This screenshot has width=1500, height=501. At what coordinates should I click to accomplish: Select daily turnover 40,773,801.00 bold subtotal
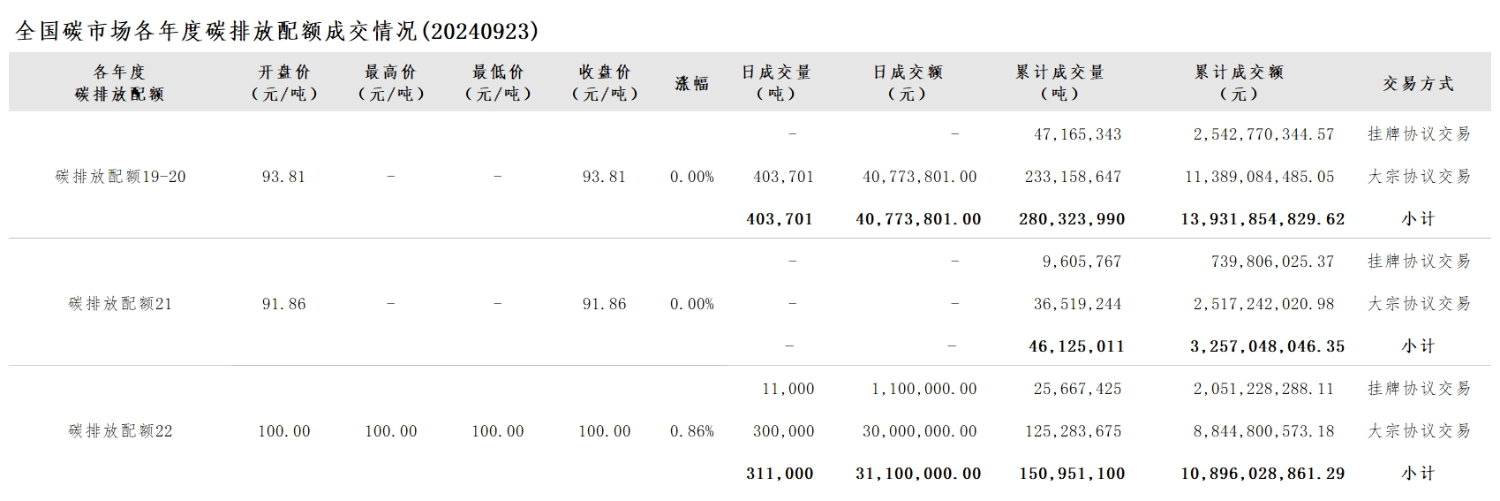click(x=919, y=219)
